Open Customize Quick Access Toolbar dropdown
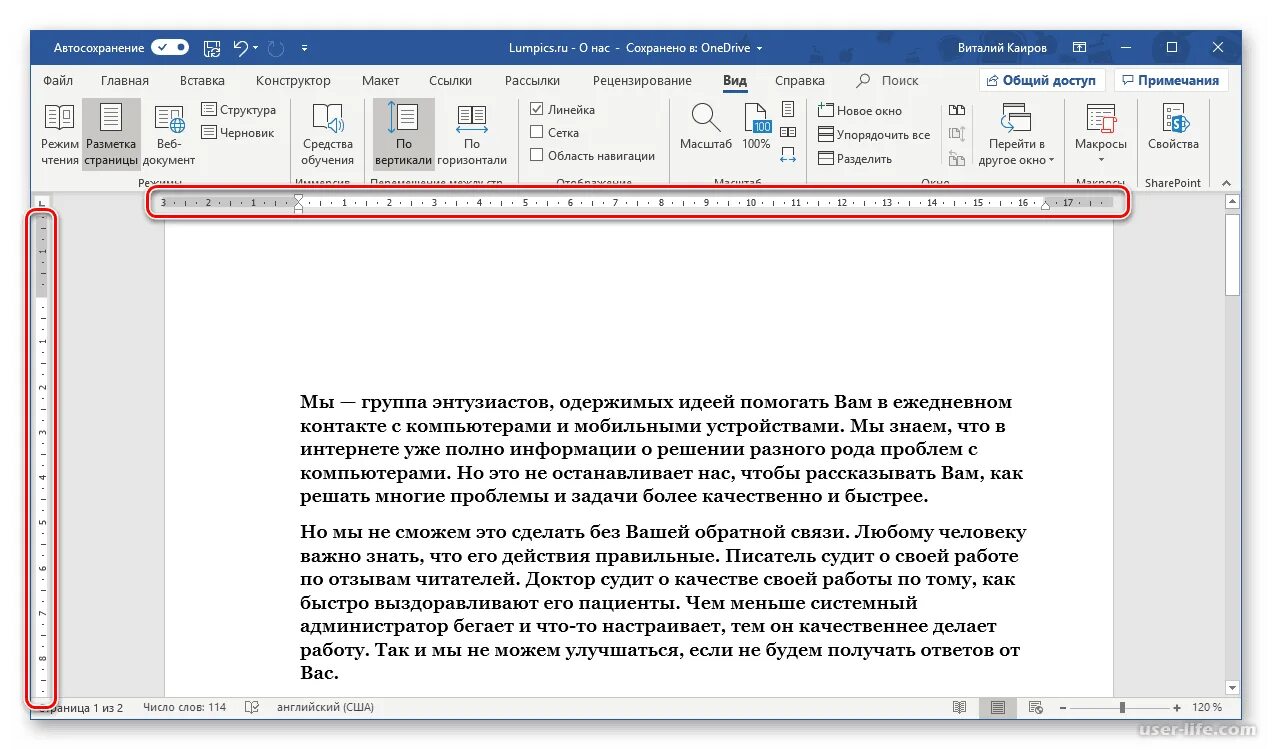The width and height of the screenshot is (1272, 750). click(305, 47)
